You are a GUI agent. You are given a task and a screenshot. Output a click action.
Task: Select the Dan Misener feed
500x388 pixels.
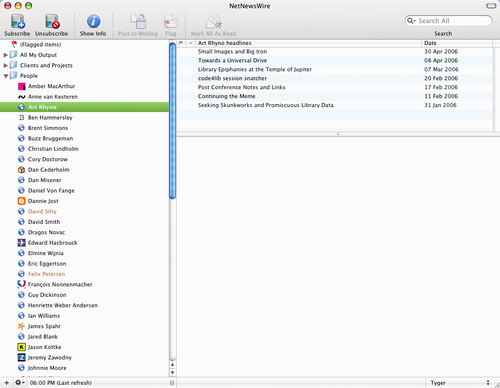(45, 180)
